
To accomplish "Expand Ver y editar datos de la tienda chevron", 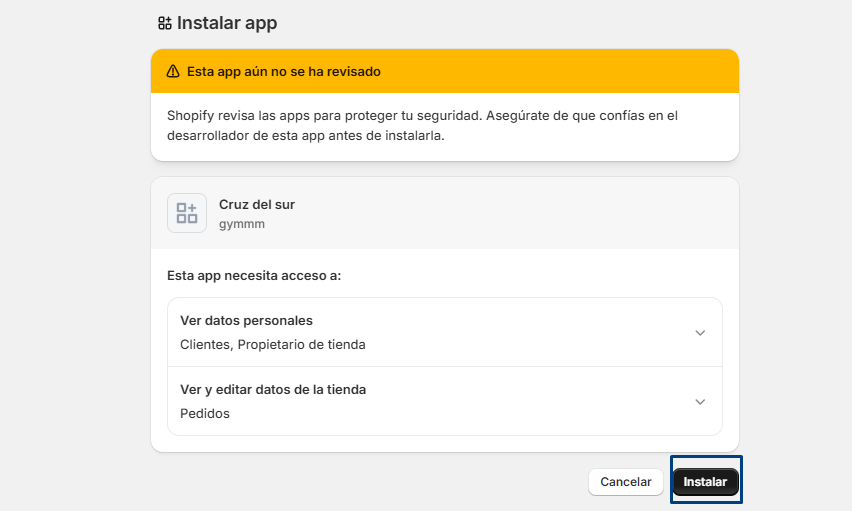I will (700, 402).
